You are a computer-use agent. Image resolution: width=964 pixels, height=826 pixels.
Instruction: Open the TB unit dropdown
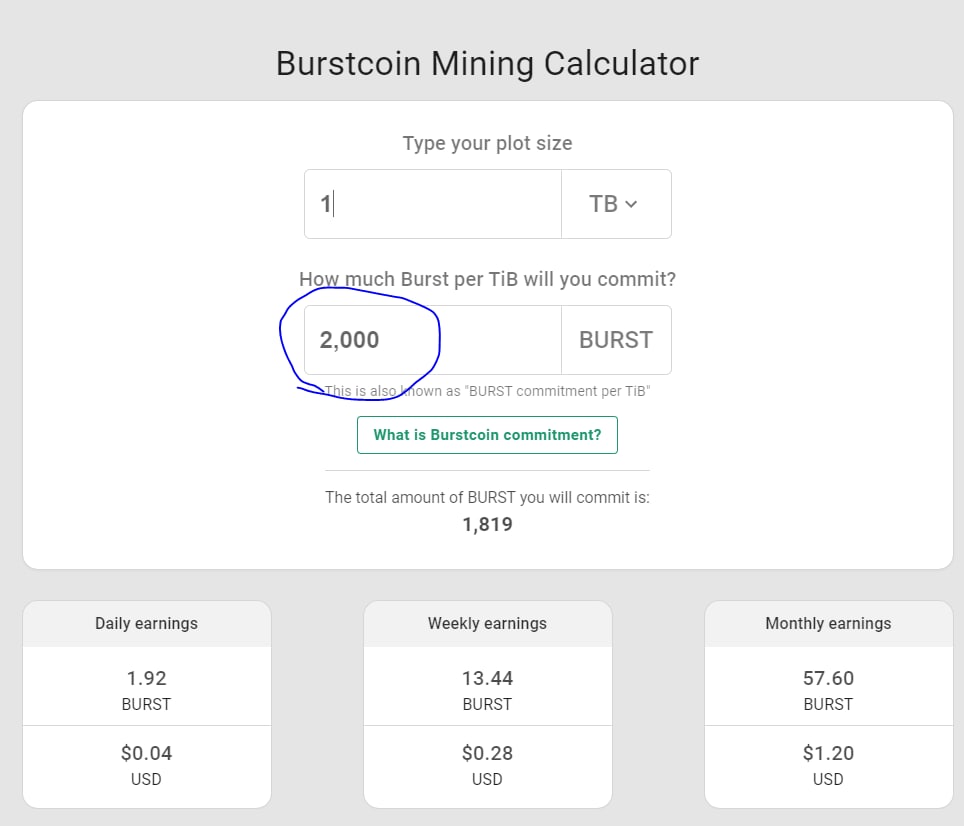point(615,204)
